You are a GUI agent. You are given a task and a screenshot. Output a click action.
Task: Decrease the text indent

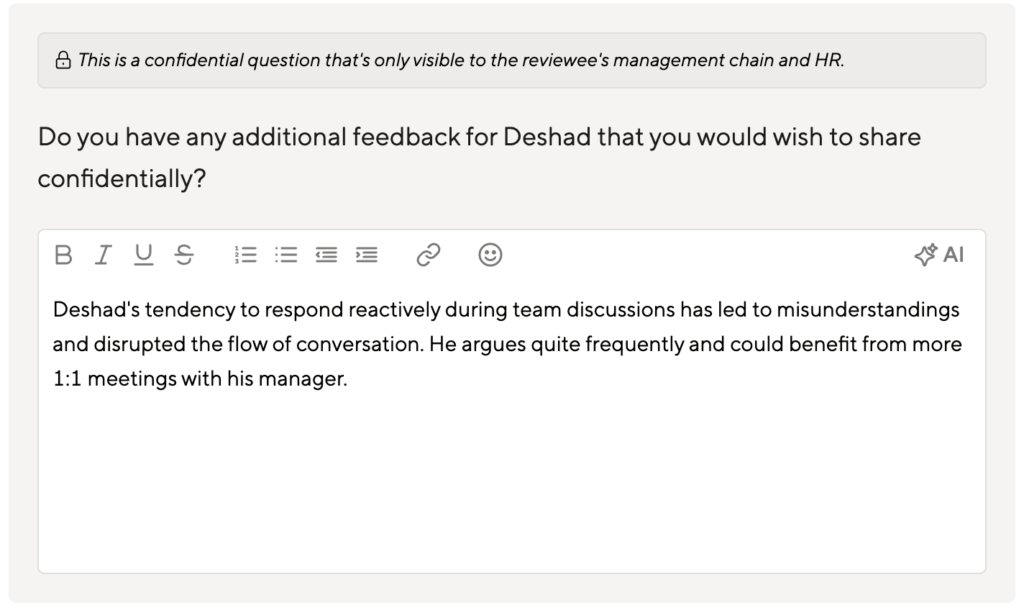327,255
